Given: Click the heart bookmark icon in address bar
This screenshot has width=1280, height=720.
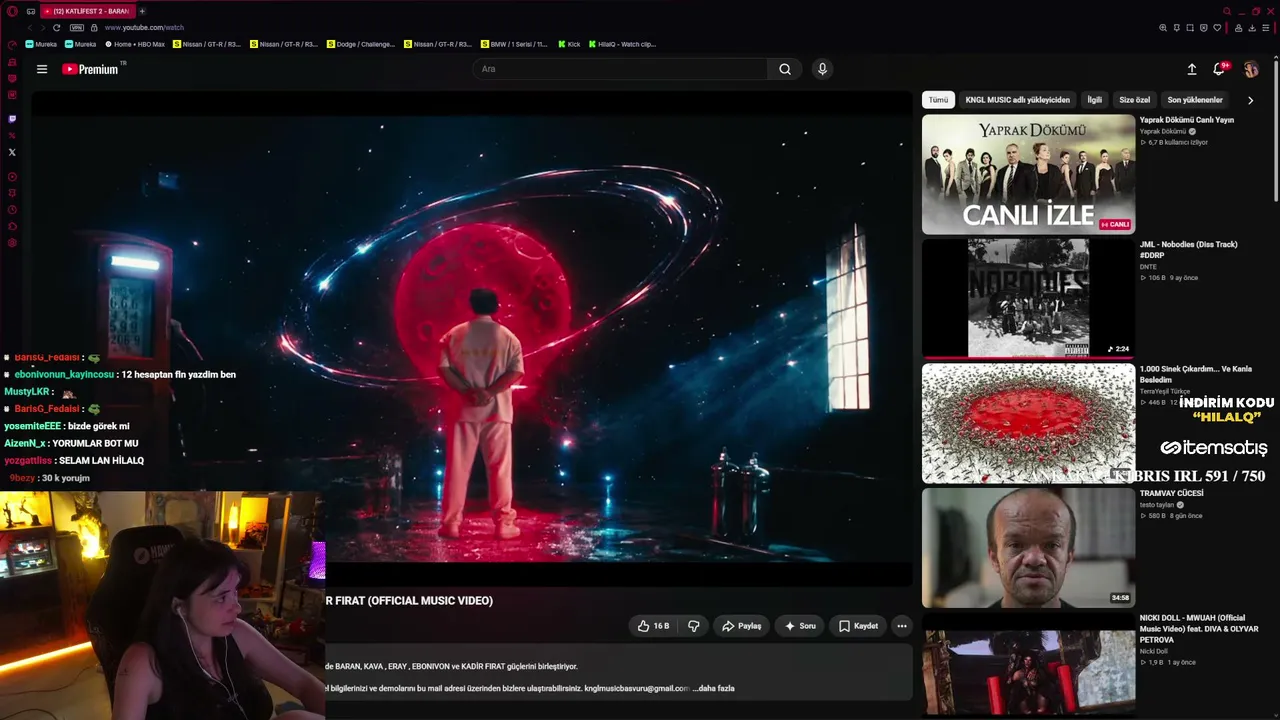Looking at the screenshot, I should [1217, 28].
